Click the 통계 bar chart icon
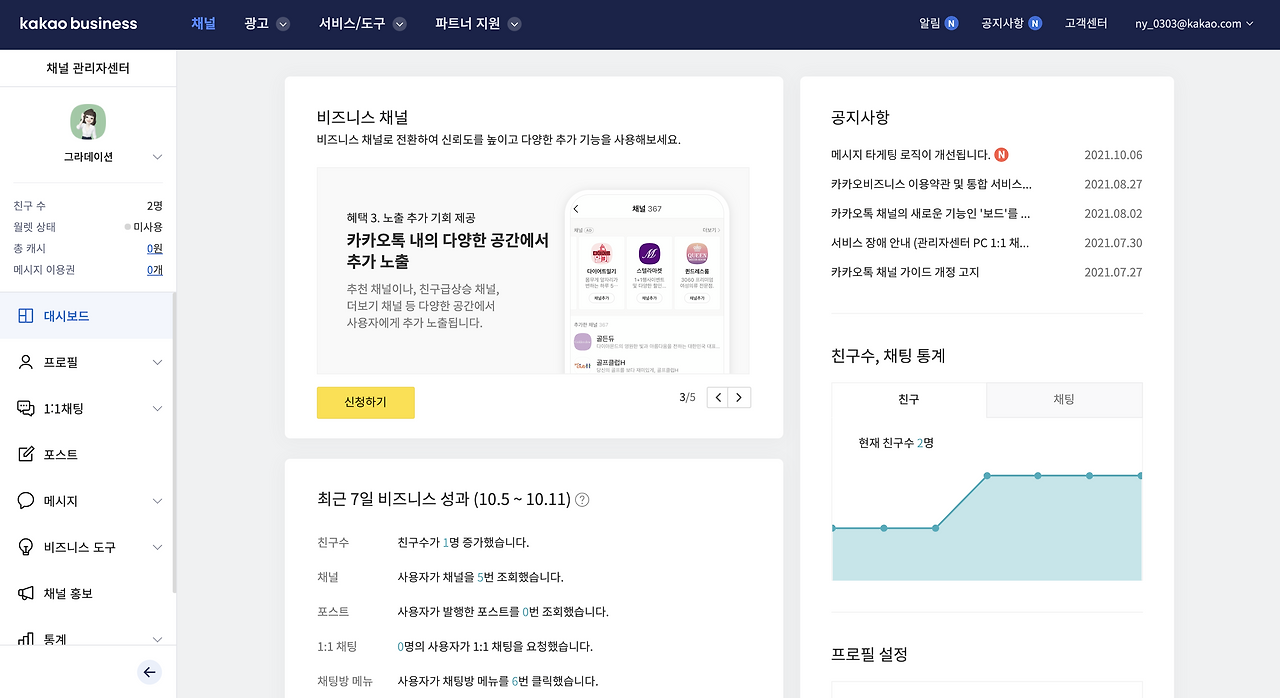Viewport: 1280px width, 698px height. pos(26,638)
